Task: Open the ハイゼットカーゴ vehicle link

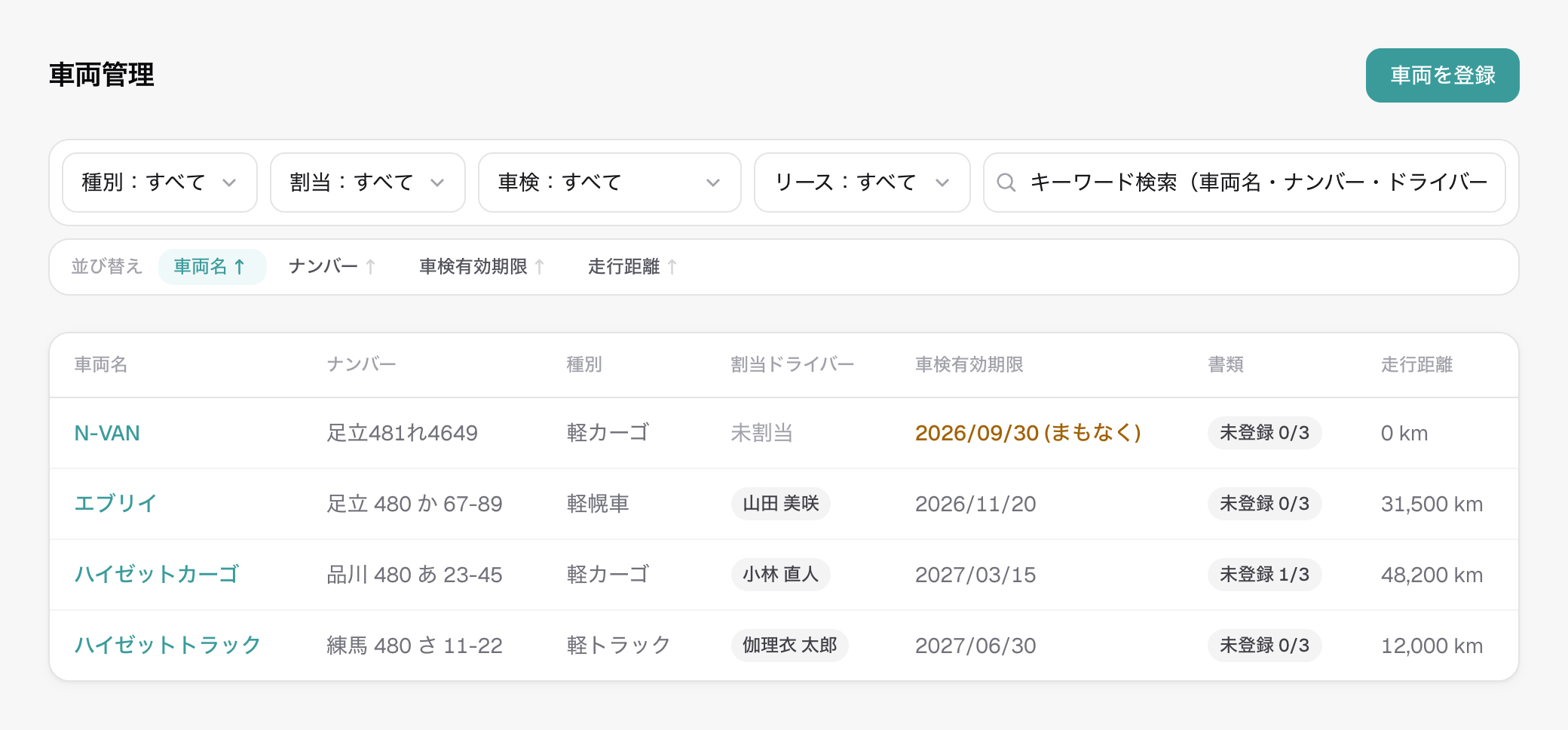Action: (x=157, y=575)
